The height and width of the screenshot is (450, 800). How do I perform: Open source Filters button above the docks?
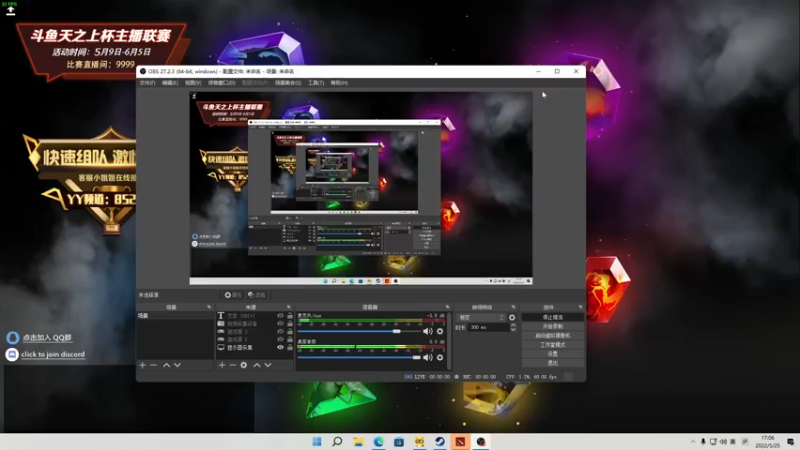pyautogui.click(x=257, y=295)
